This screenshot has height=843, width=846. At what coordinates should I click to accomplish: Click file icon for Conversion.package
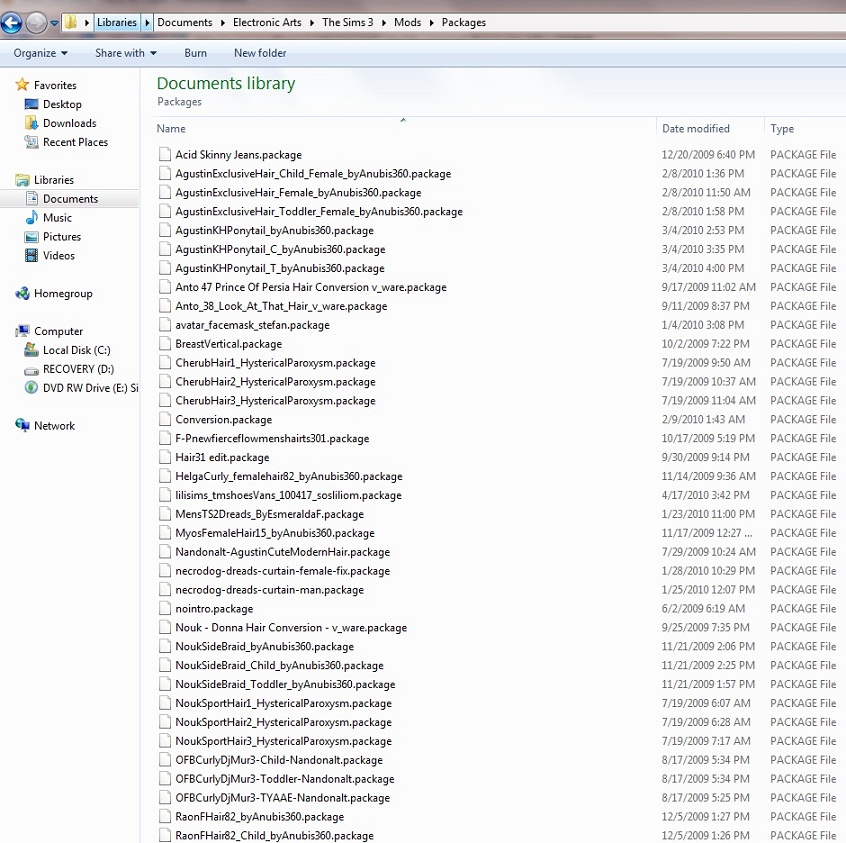tap(165, 419)
